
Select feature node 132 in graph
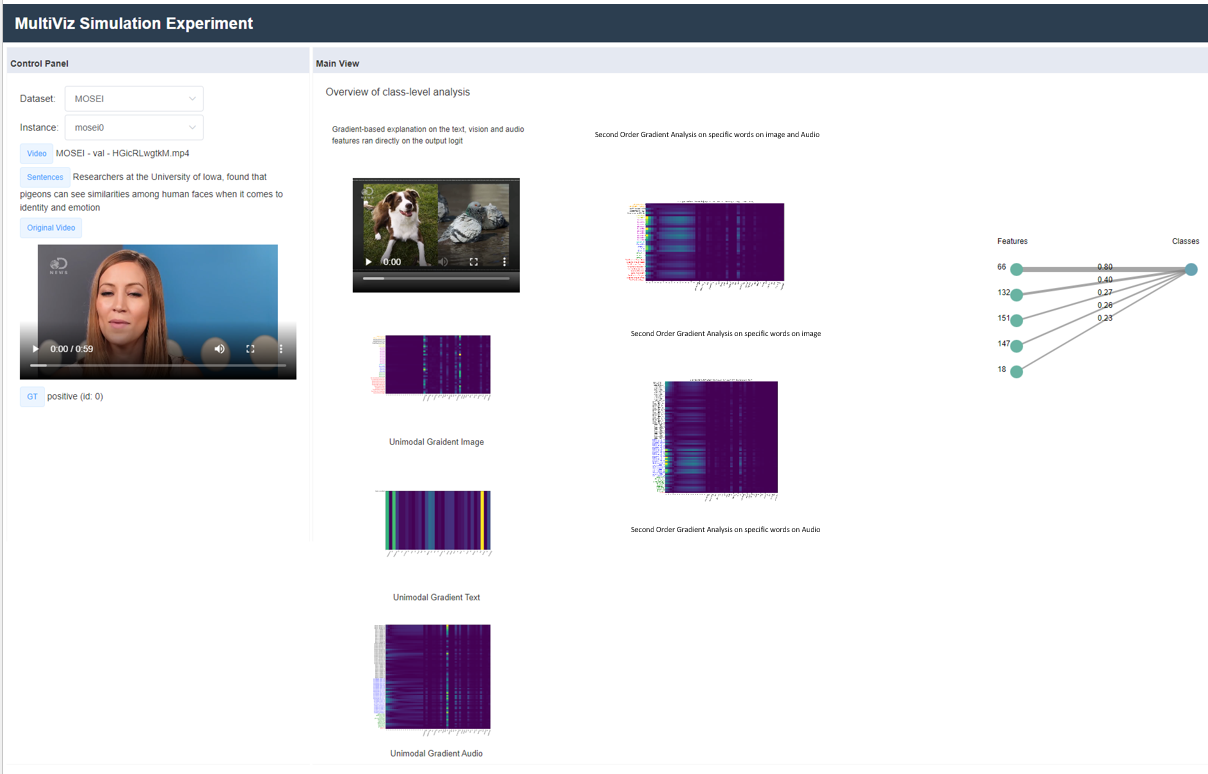click(x=1016, y=295)
